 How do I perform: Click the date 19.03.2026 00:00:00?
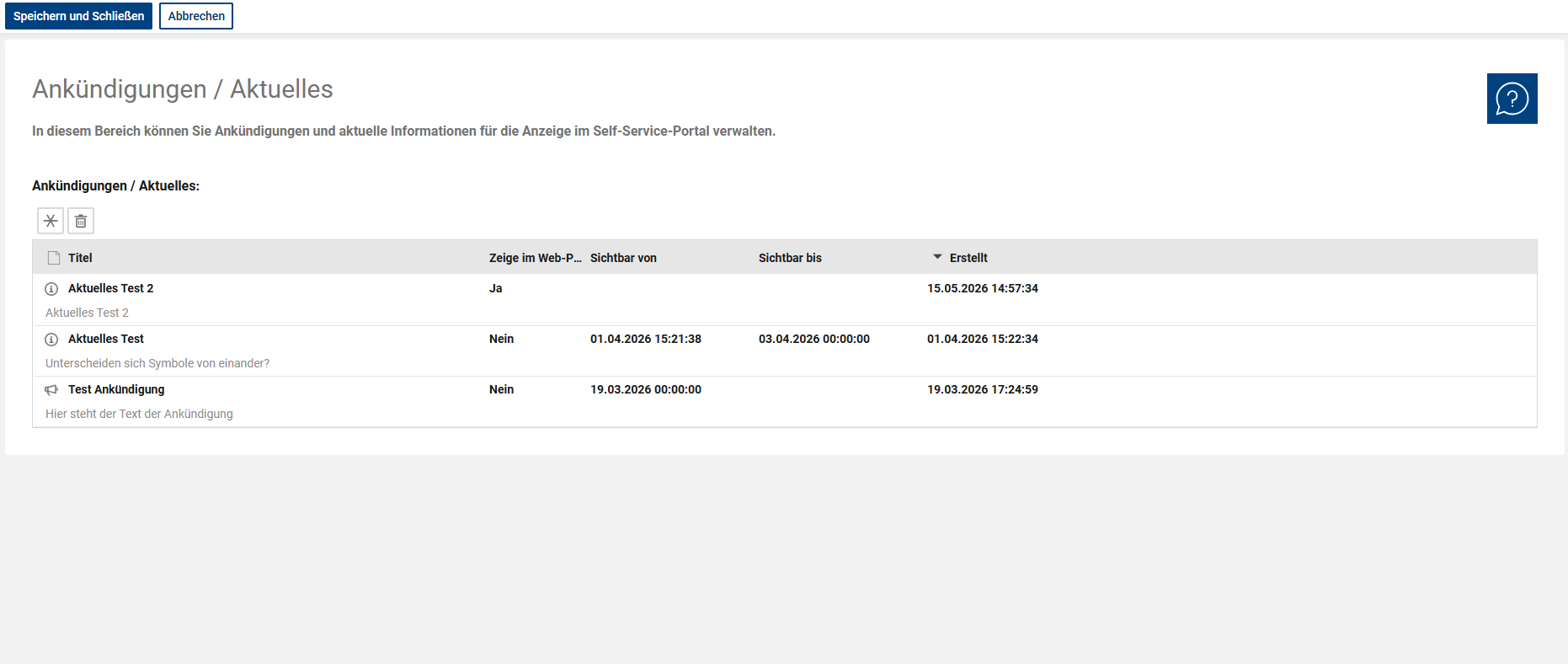click(646, 389)
